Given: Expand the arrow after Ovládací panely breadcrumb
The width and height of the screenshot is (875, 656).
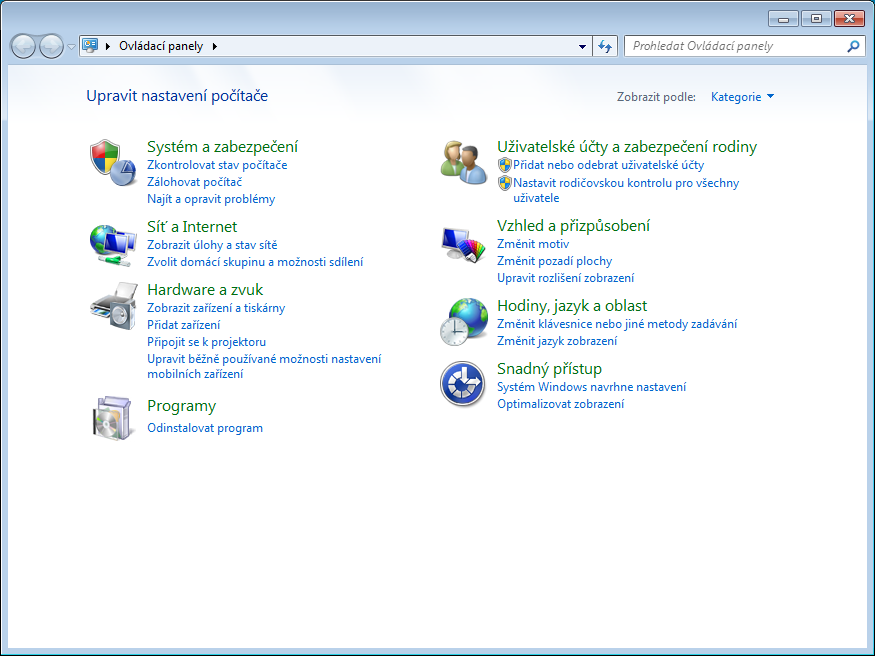Looking at the screenshot, I should 215,46.
